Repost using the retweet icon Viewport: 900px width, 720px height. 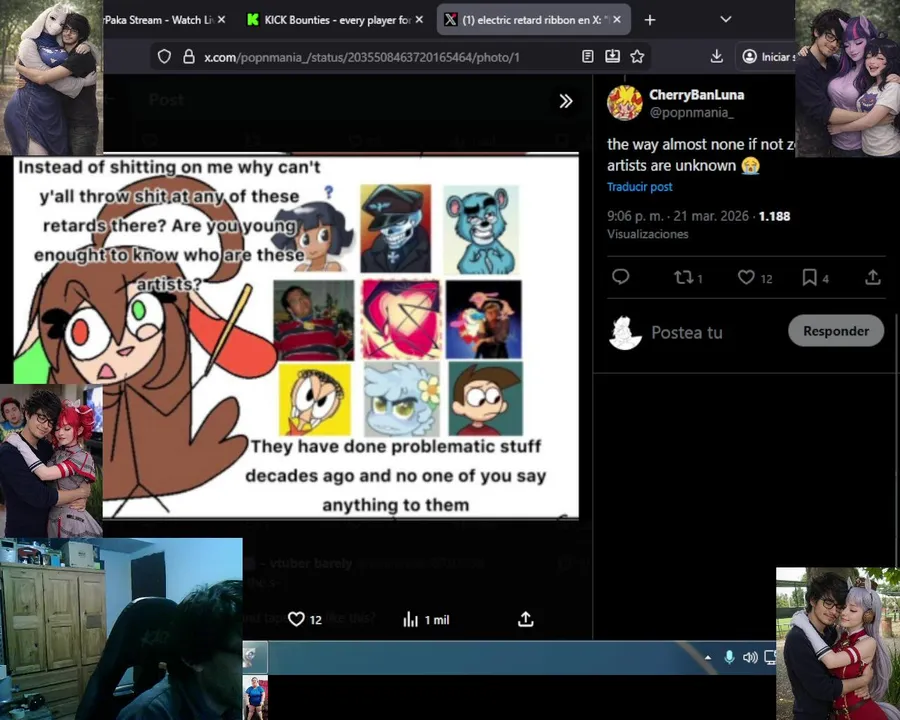pos(683,278)
